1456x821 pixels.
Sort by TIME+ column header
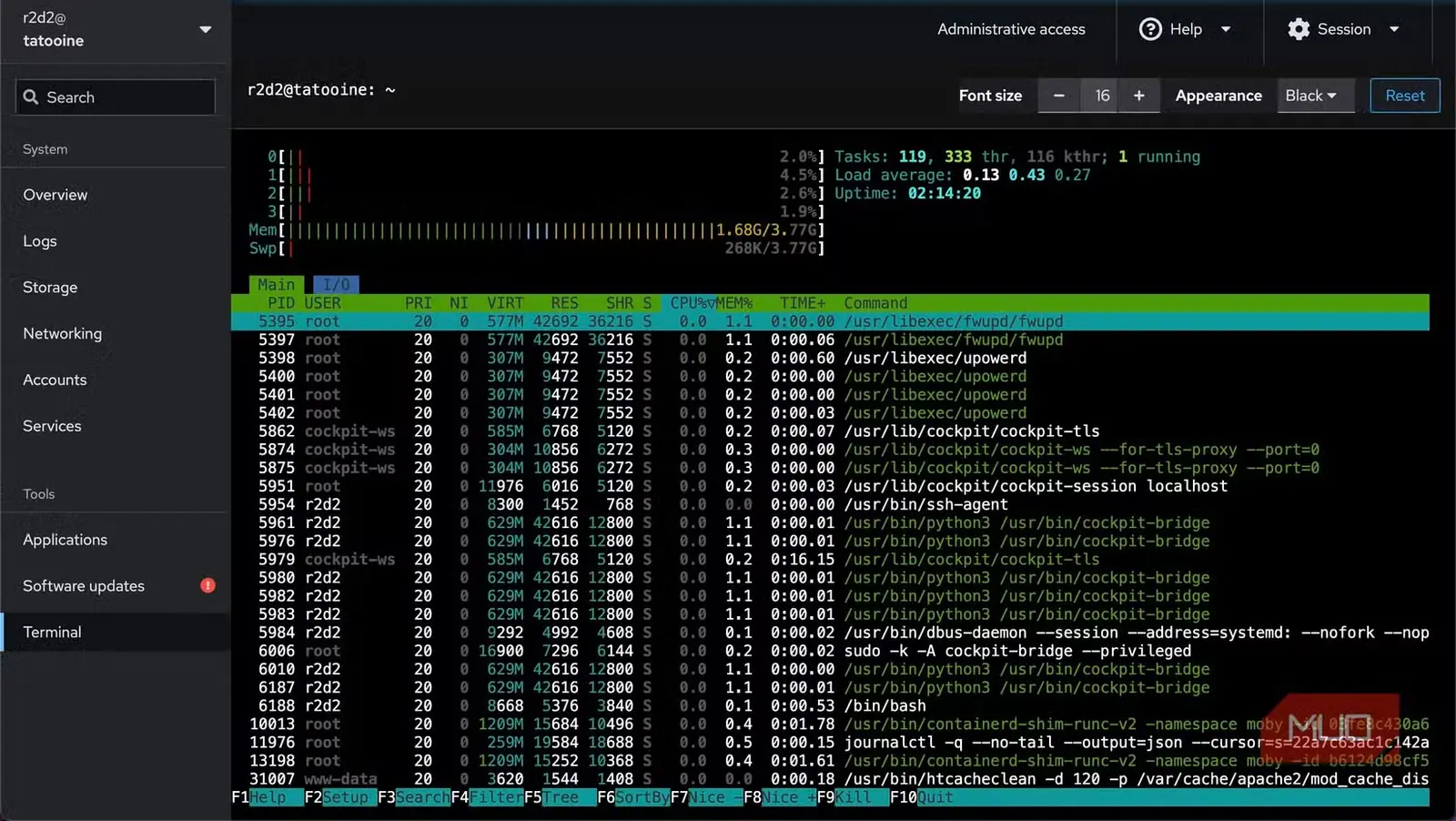point(803,303)
